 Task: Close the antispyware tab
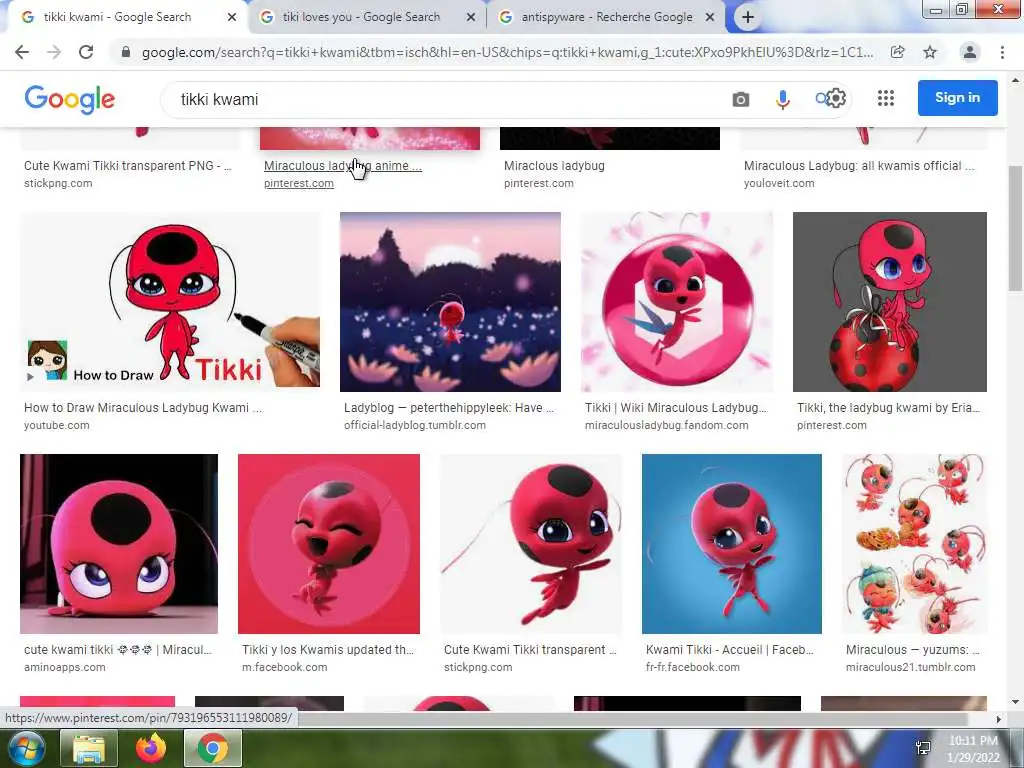710,18
